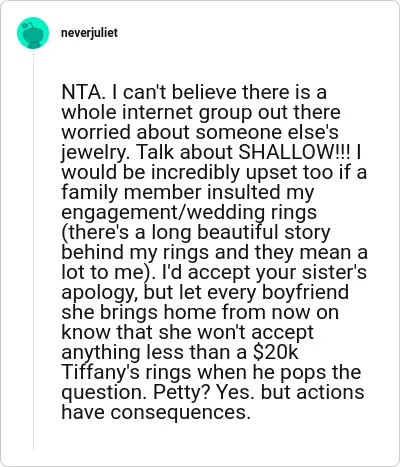Screen dimensions: 400x467
Task: Click the word "NTA" starting the comment
Action: click(80, 92)
